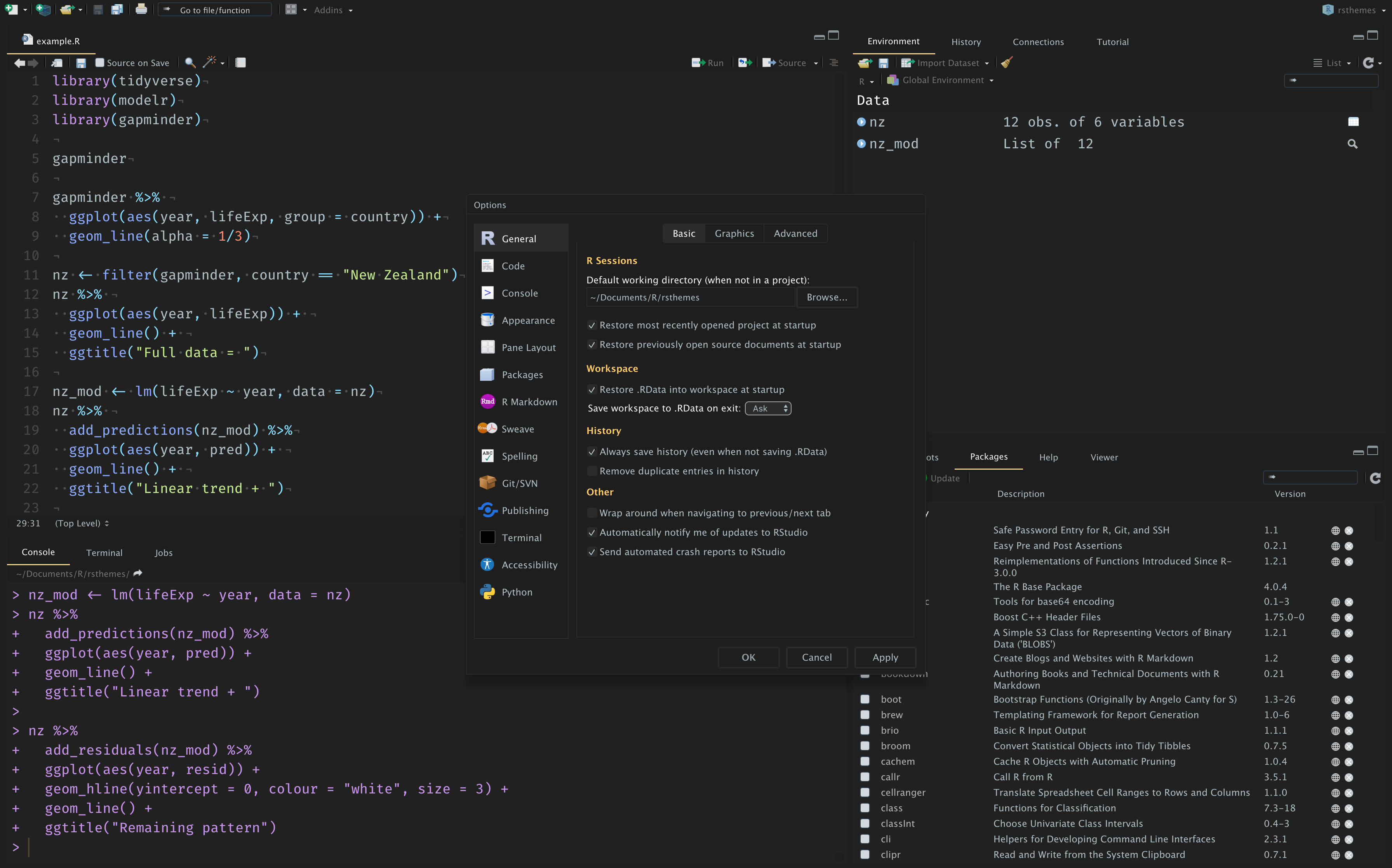Image resolution: width=1392 pixels, height=868 pixels.
Task: Click the compile report notebook icon
Action: click(241, 62)
